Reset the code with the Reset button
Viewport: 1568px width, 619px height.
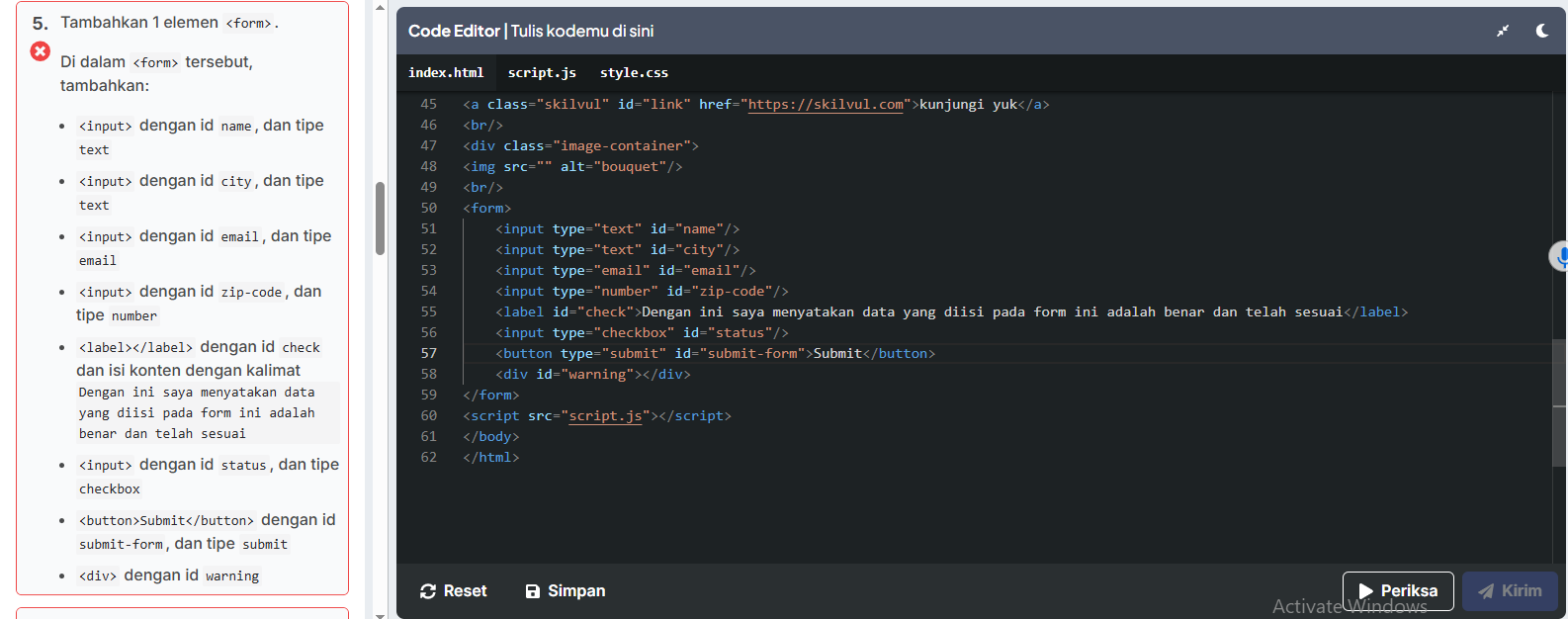454,590
